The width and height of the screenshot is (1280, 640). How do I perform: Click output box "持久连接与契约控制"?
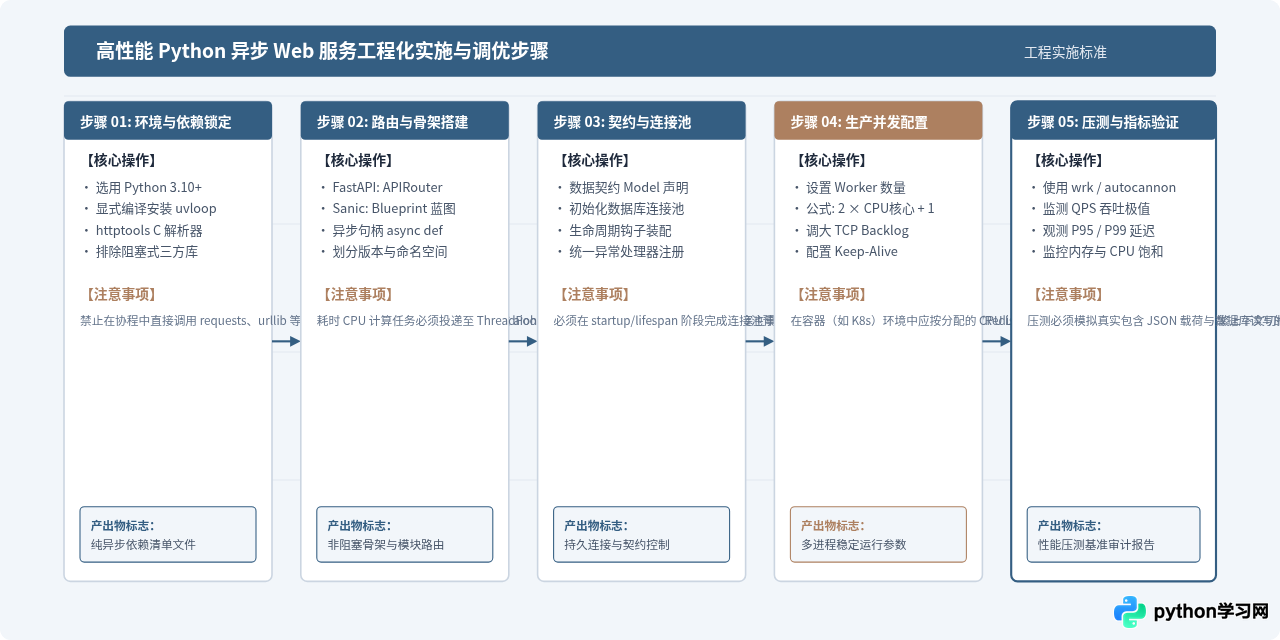tap(642, 534)
